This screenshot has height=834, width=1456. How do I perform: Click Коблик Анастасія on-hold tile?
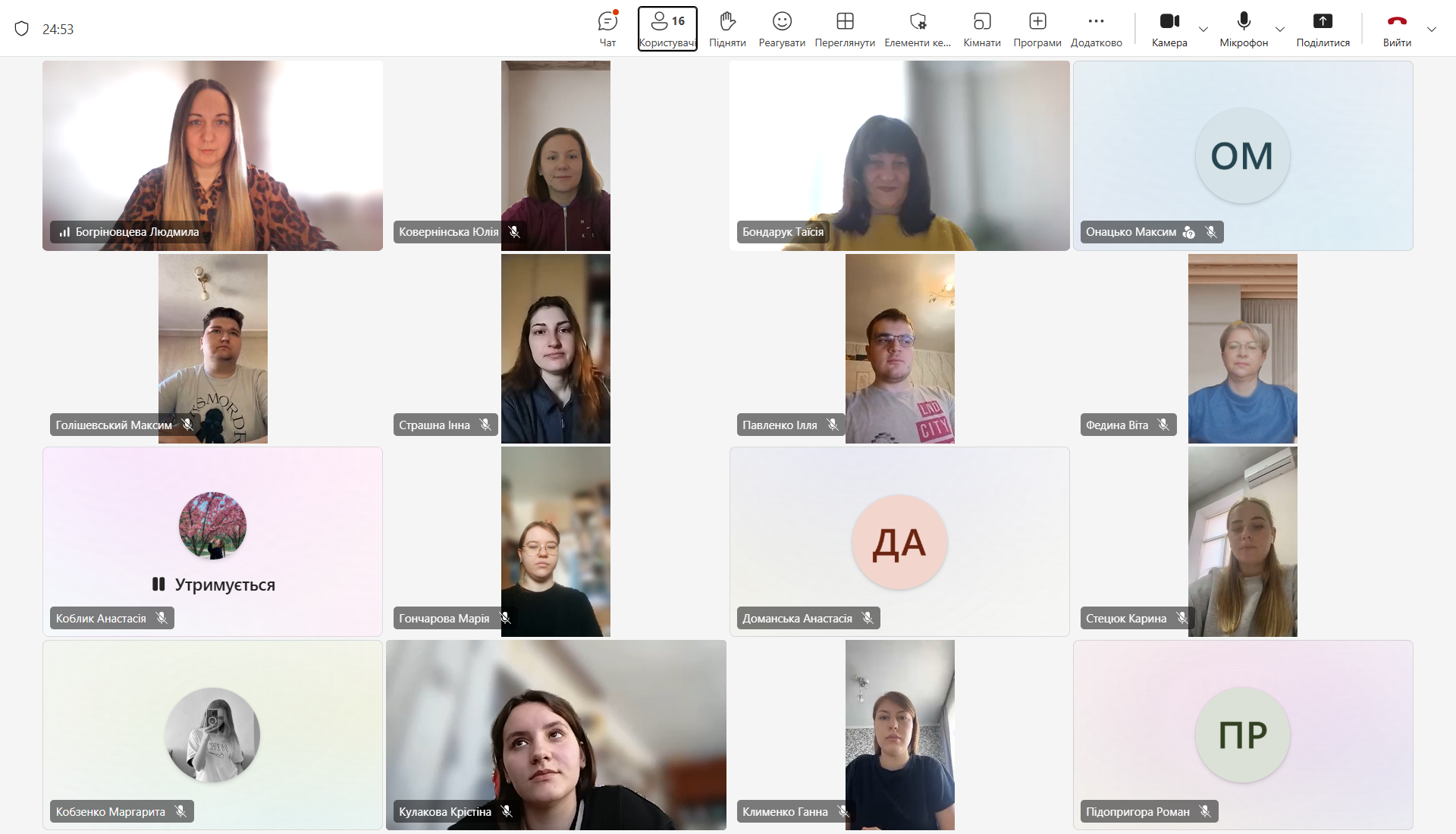coord(212,541)
